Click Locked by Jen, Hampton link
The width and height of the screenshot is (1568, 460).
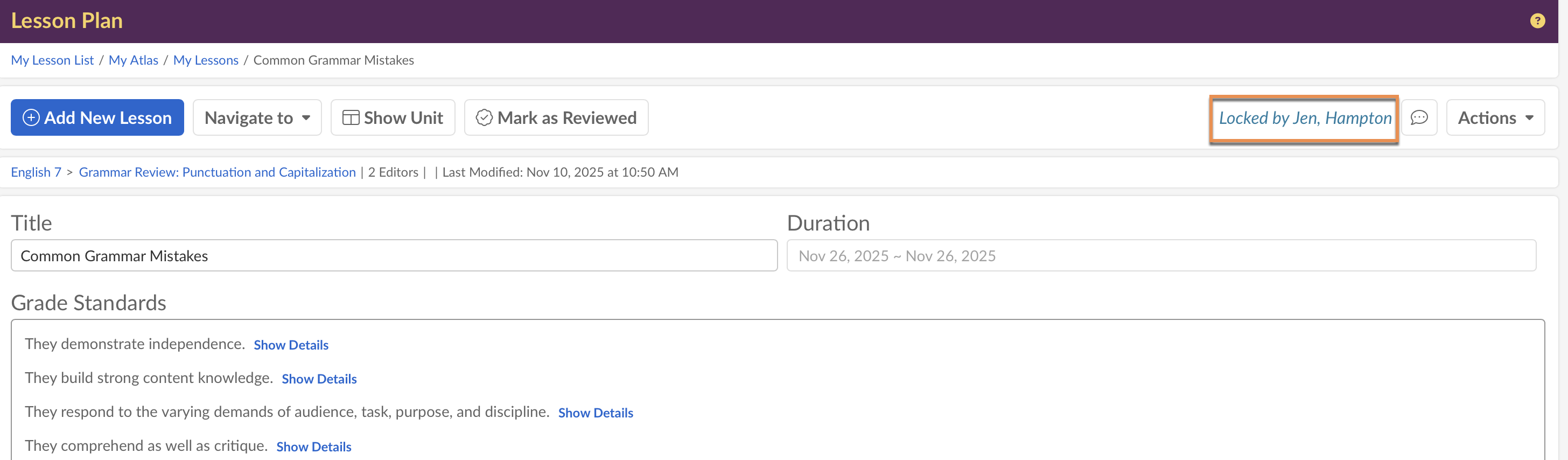point(1305,117)
